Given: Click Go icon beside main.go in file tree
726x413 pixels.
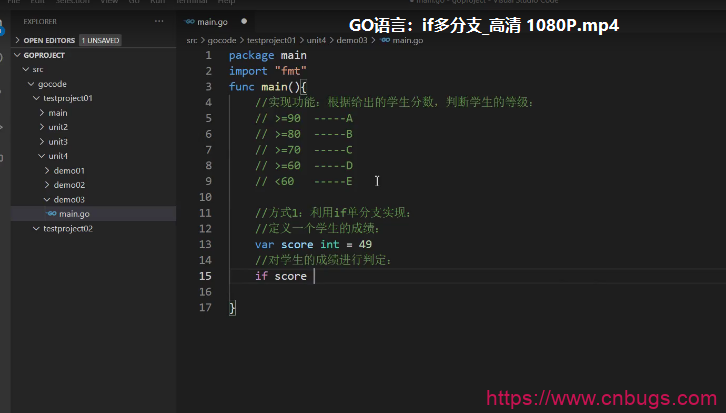Looking at the screenshot, I should tap(51, 214).
